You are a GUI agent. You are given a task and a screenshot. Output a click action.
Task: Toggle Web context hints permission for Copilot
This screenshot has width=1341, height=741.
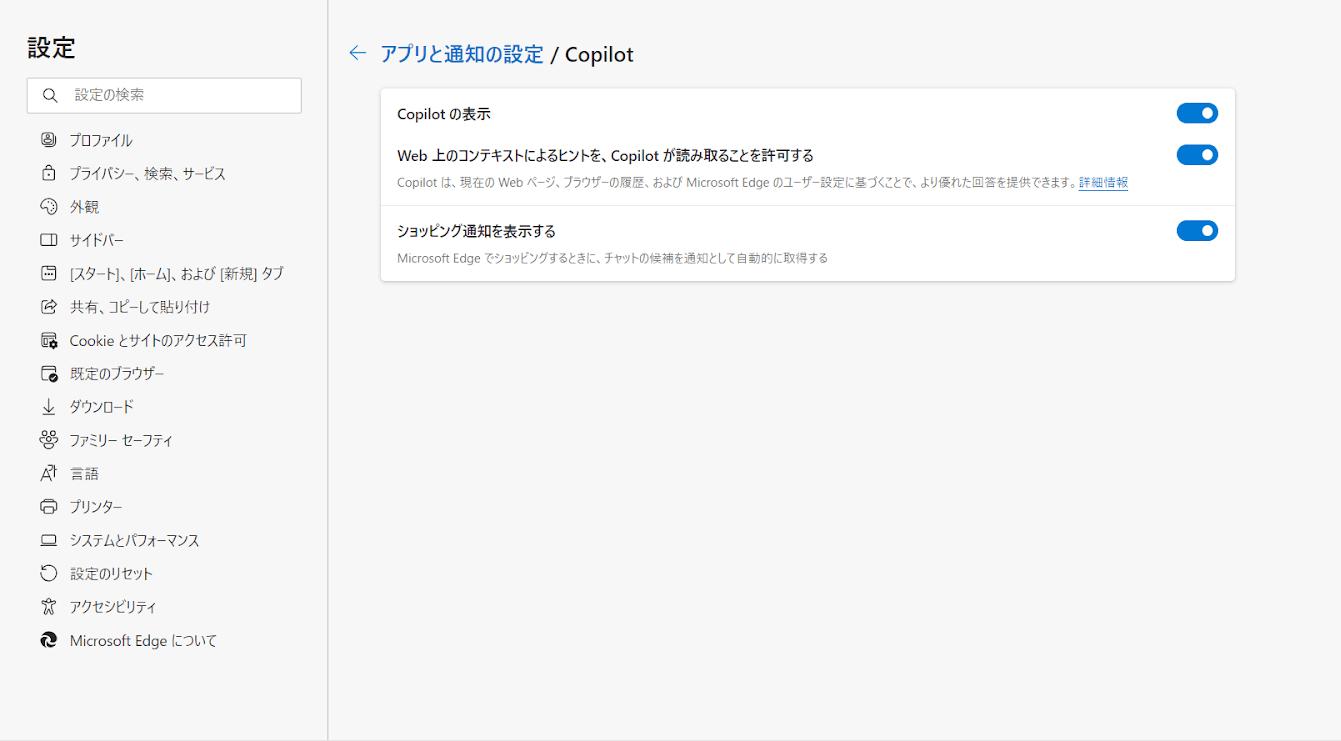coord(1197,155)
